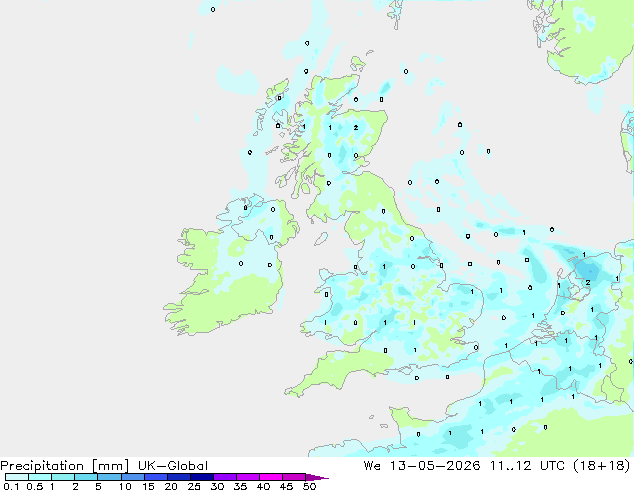This screenshot has height=490, width=634.
Task: Select the 35–40 mm legend swatch
Action: click(248, 477)
